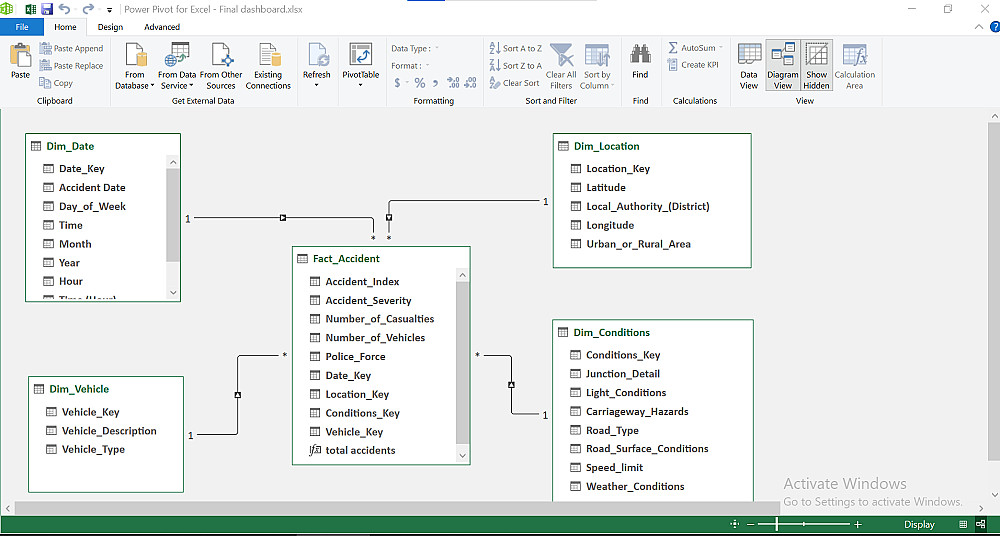The width and height of the screenshot is (1000, 536).
Task: Switch to Excel workbook icon
Action: pyautogui.click(x=30, y=10)
